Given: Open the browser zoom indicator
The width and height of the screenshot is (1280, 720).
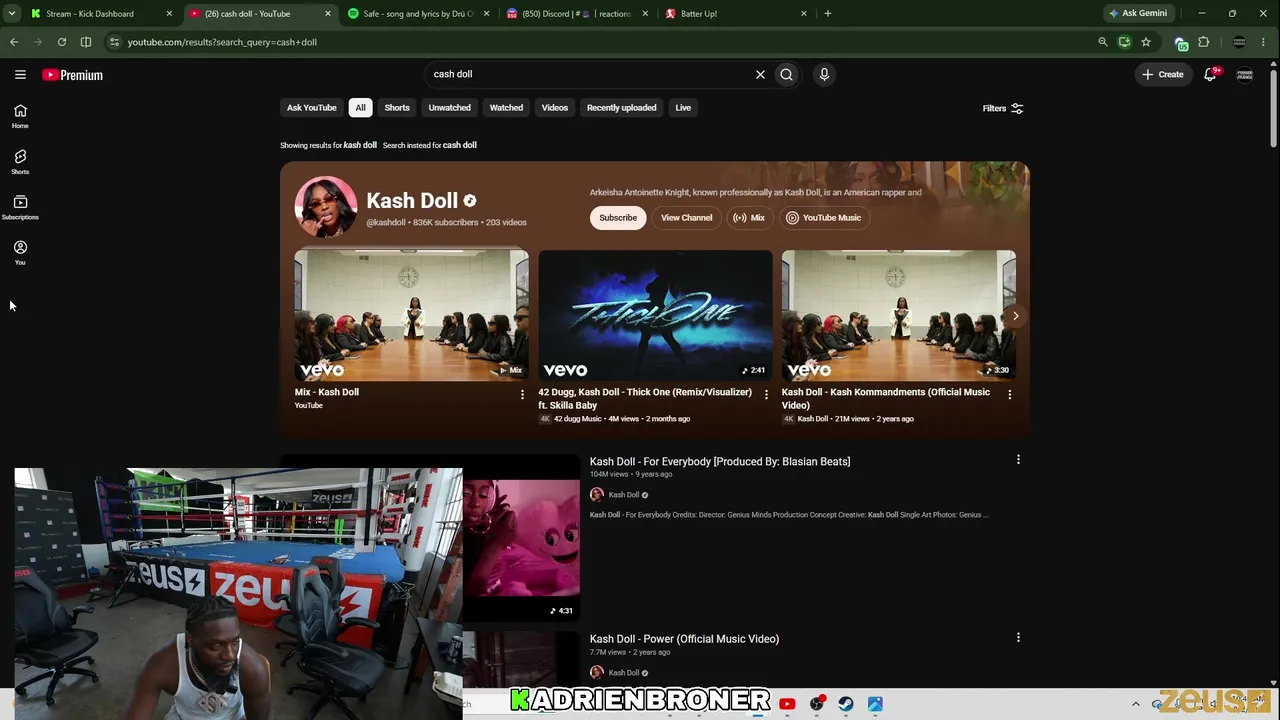Looking at the screenshot, I should coord(1103,42).
